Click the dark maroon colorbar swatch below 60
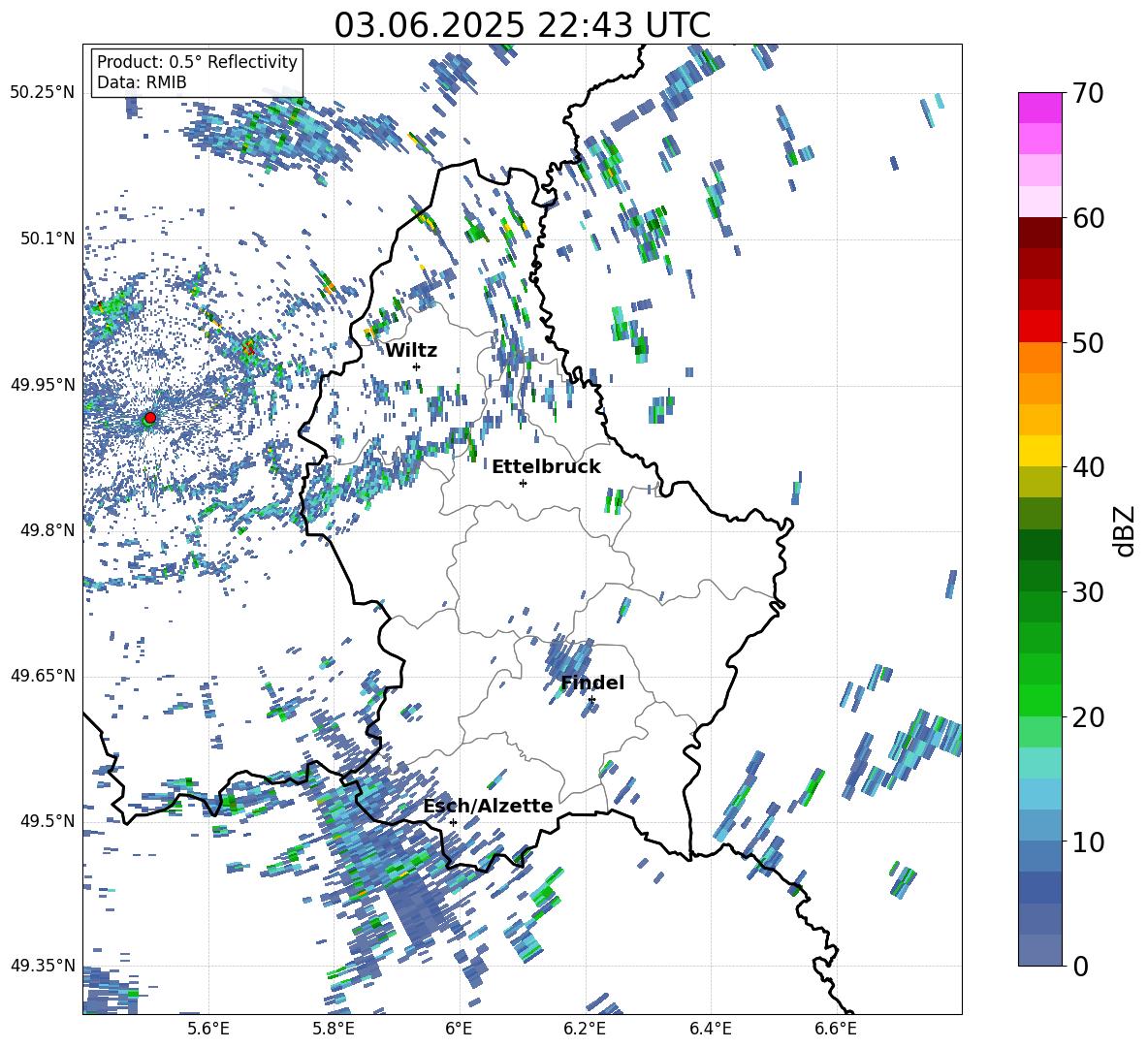Screen dimensions: 1148x1048 click(x=1039, y=233)
